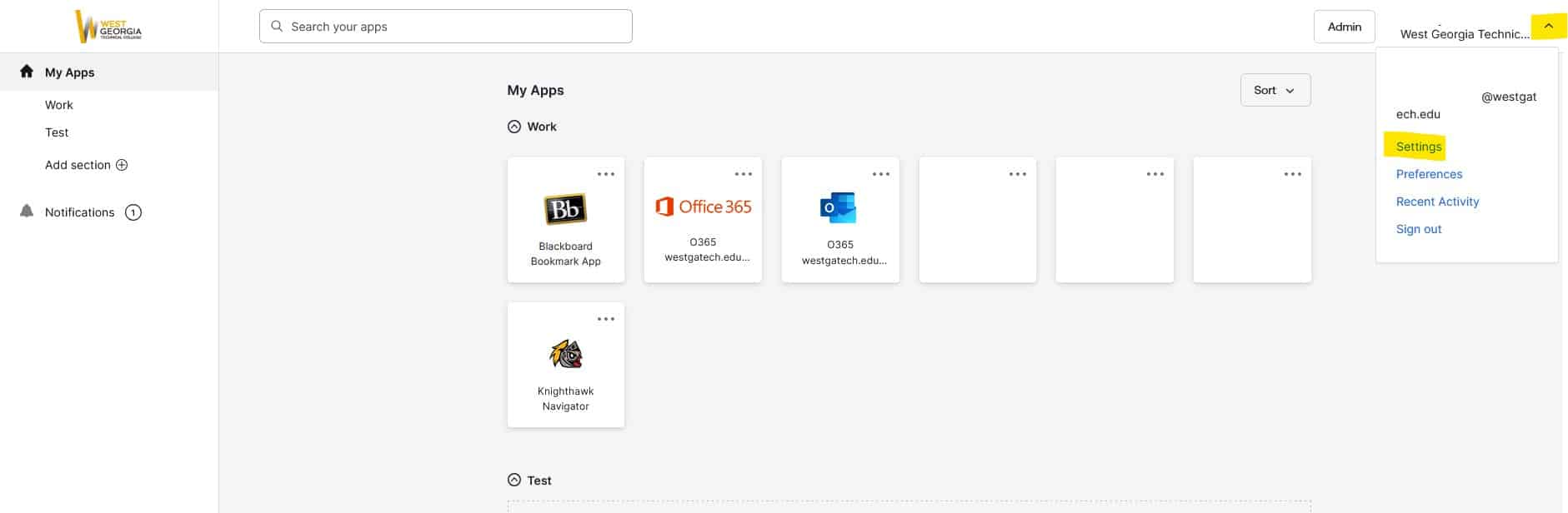Viewport: 1568px width, 513px height.
Task: Open three-dot menu on Knighthawk Navigator card
Action: 606,319
